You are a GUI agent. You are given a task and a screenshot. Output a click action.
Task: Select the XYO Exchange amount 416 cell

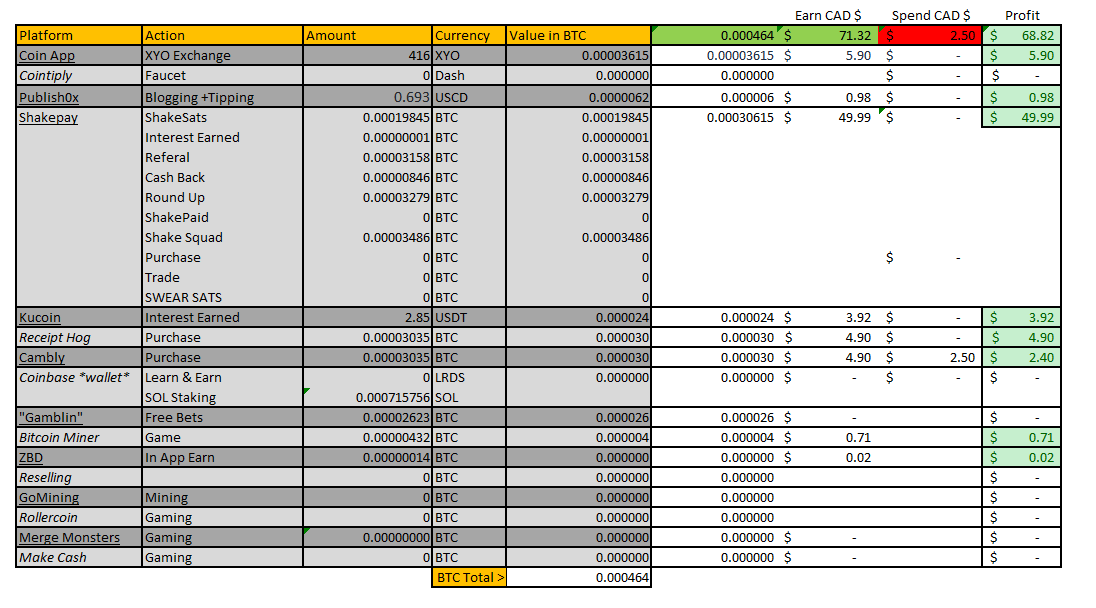368,56
